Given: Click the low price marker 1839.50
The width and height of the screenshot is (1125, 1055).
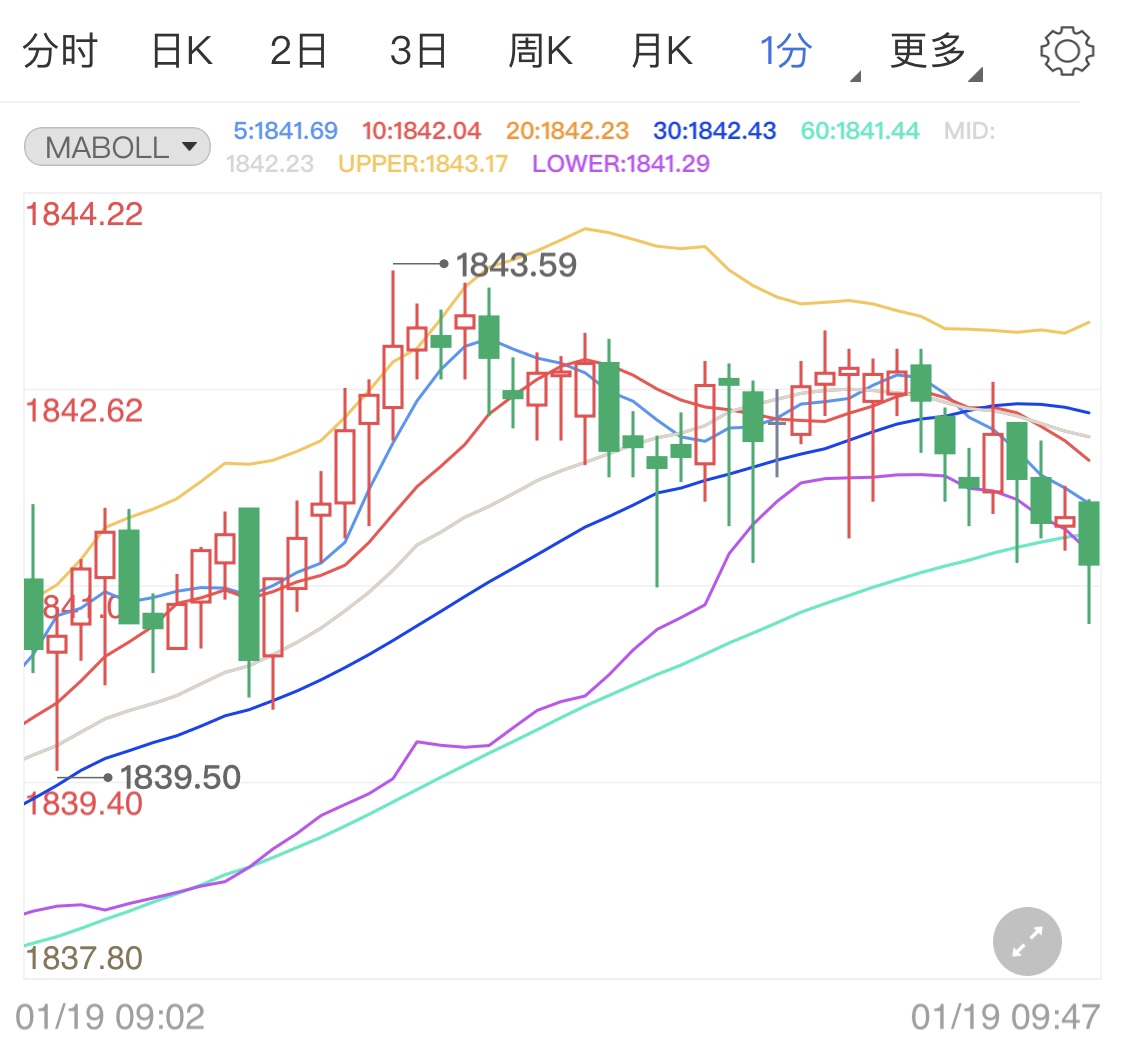Looking at the screenshot, I should pyautogui.click(x=180, y=776).
